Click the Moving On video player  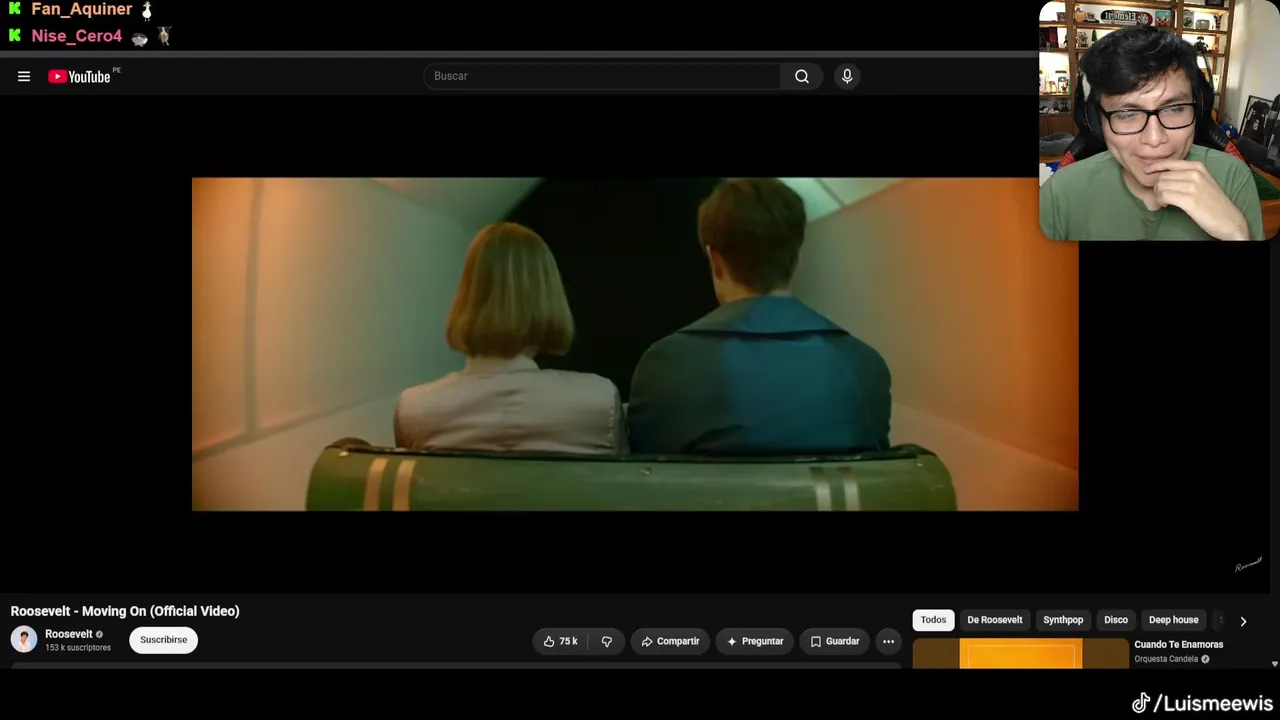point(635,344)
